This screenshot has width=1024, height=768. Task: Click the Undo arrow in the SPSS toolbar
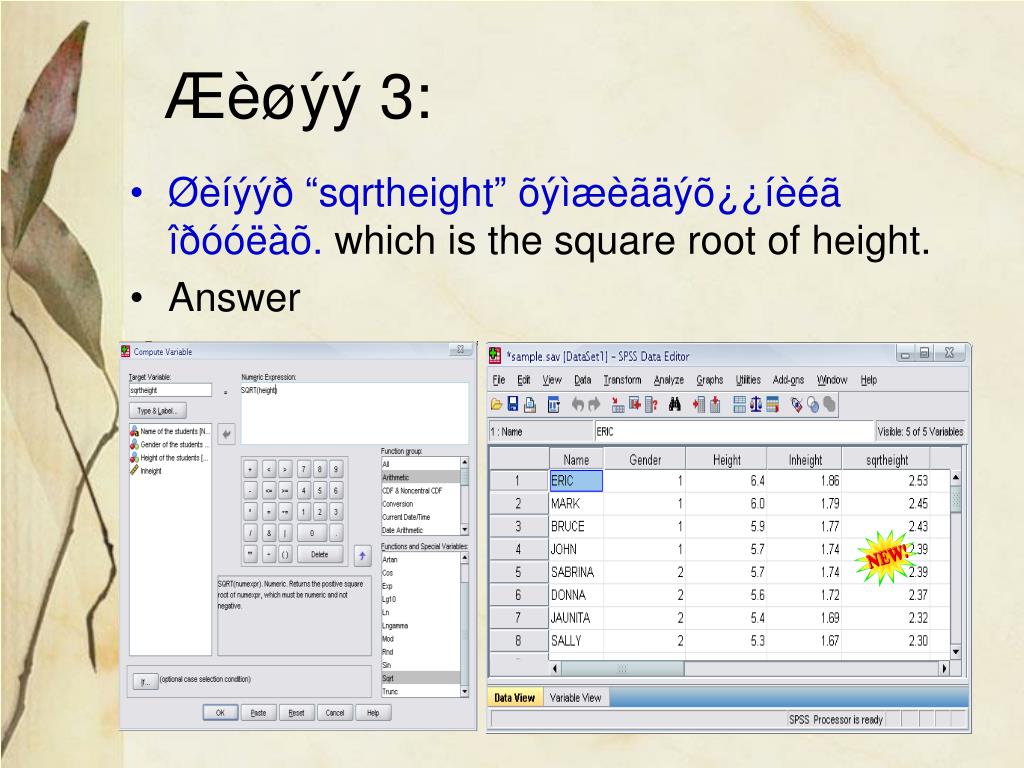point(578,405)
